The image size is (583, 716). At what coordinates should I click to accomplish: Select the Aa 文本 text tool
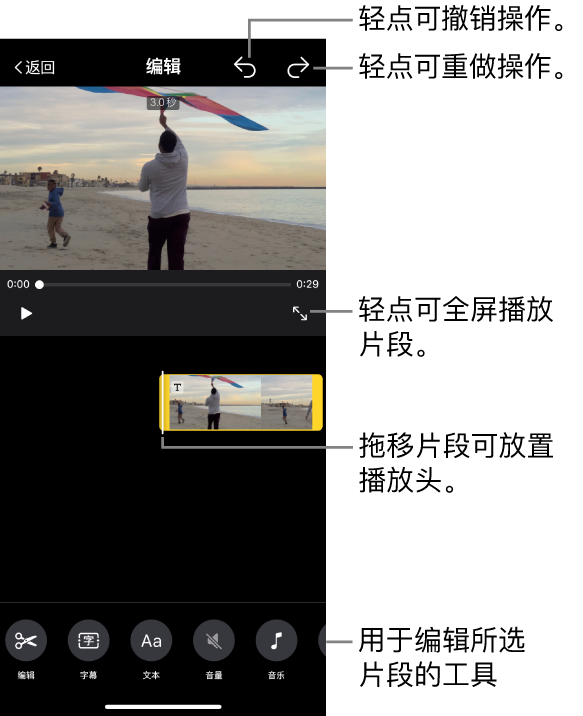[151, 641]
